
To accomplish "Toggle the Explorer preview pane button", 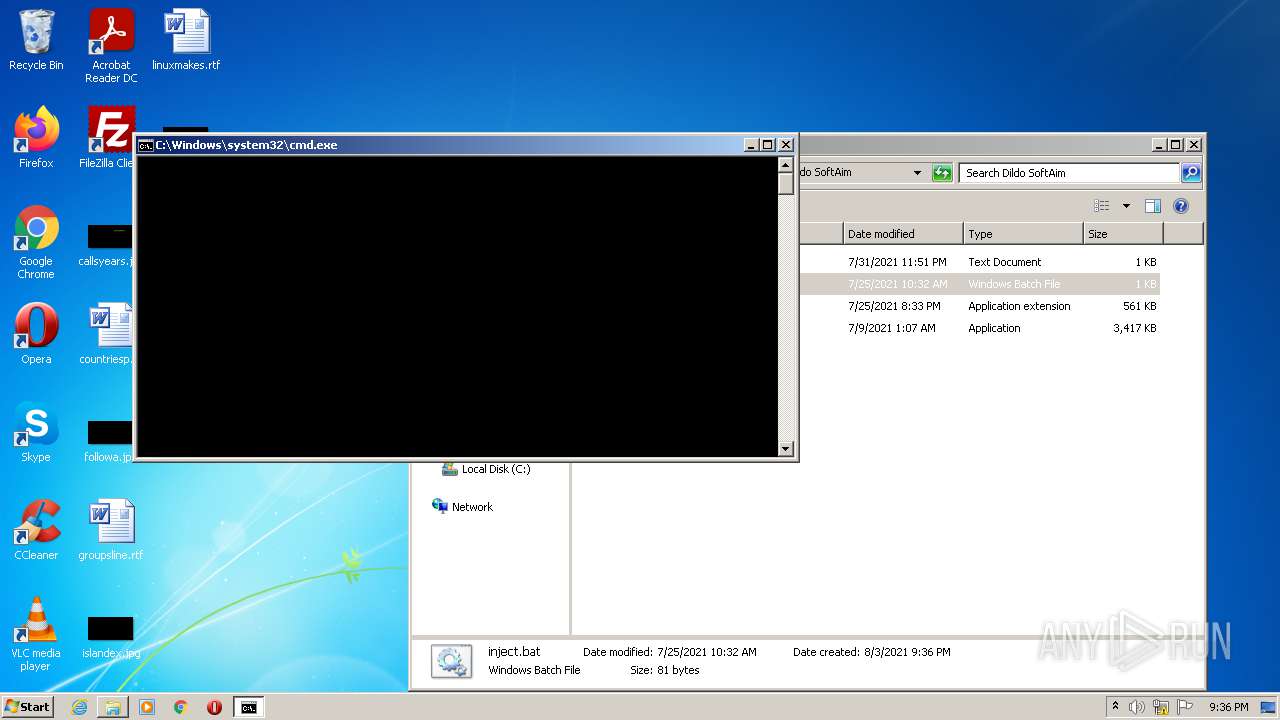I will pyautogui.click(x=1153, y=206).
